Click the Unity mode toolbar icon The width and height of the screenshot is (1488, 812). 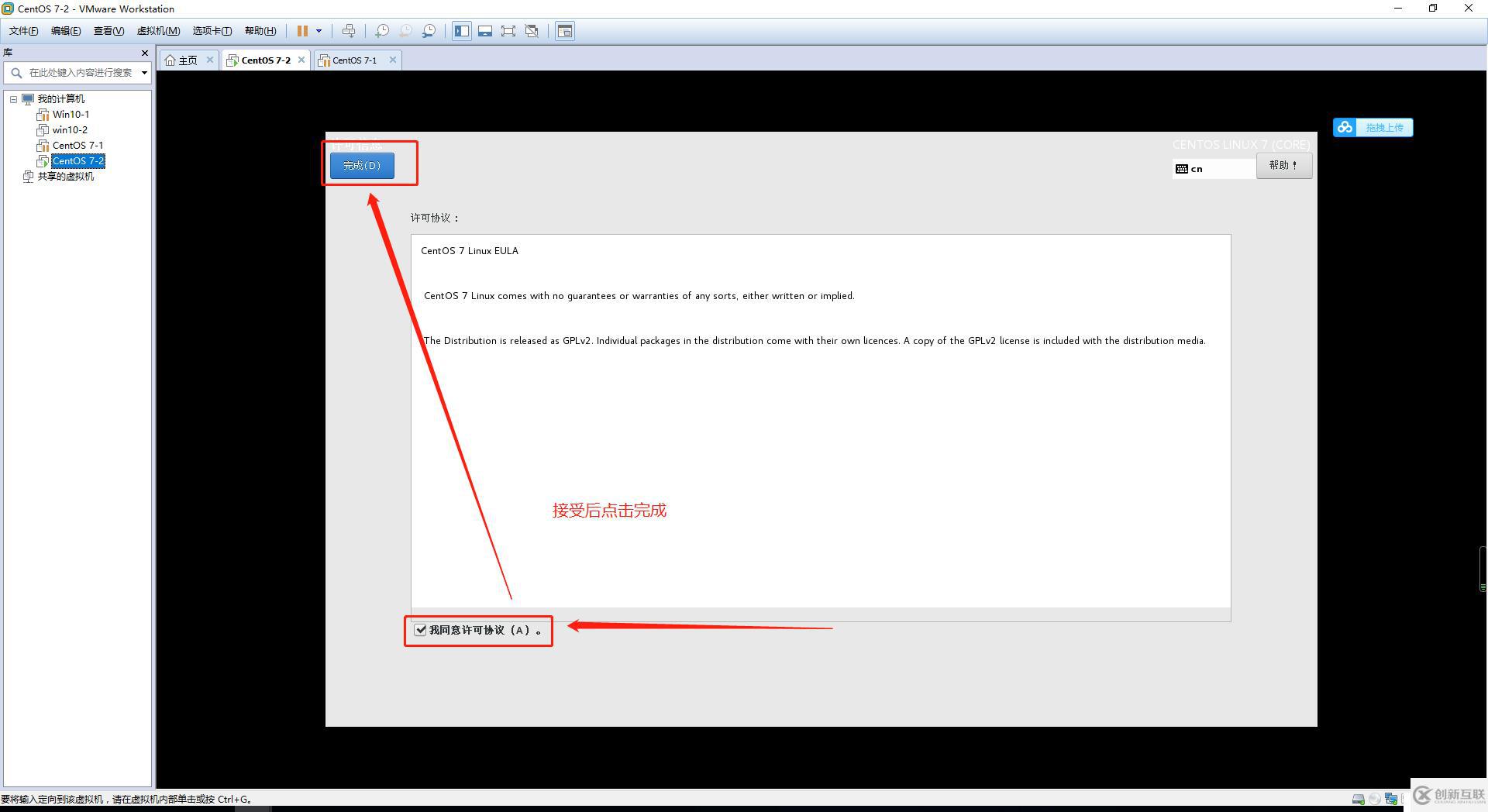(x=532, y=31)
